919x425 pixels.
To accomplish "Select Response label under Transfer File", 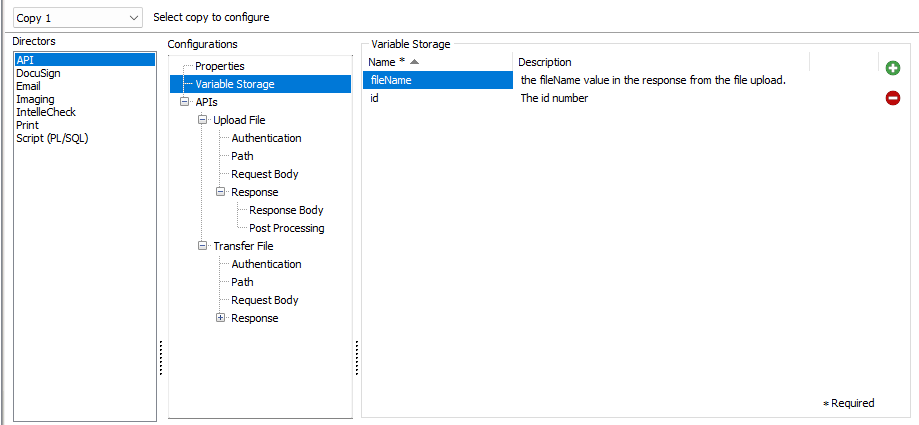I will 254,318.
